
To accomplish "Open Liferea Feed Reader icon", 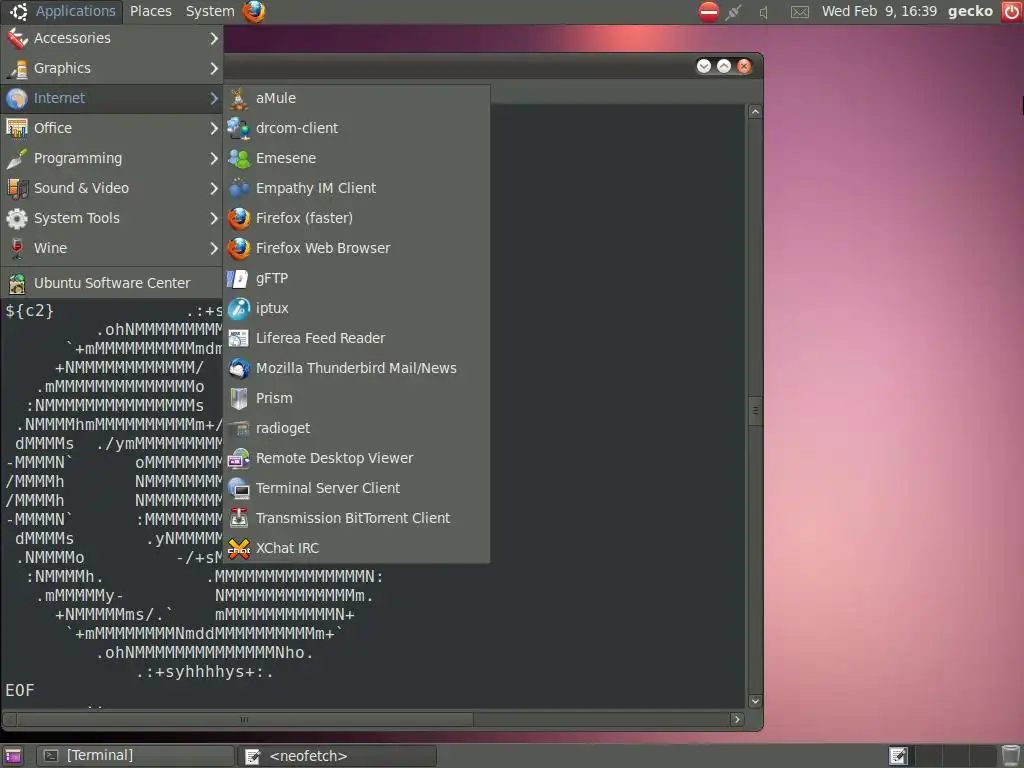I will click(238, 338).
